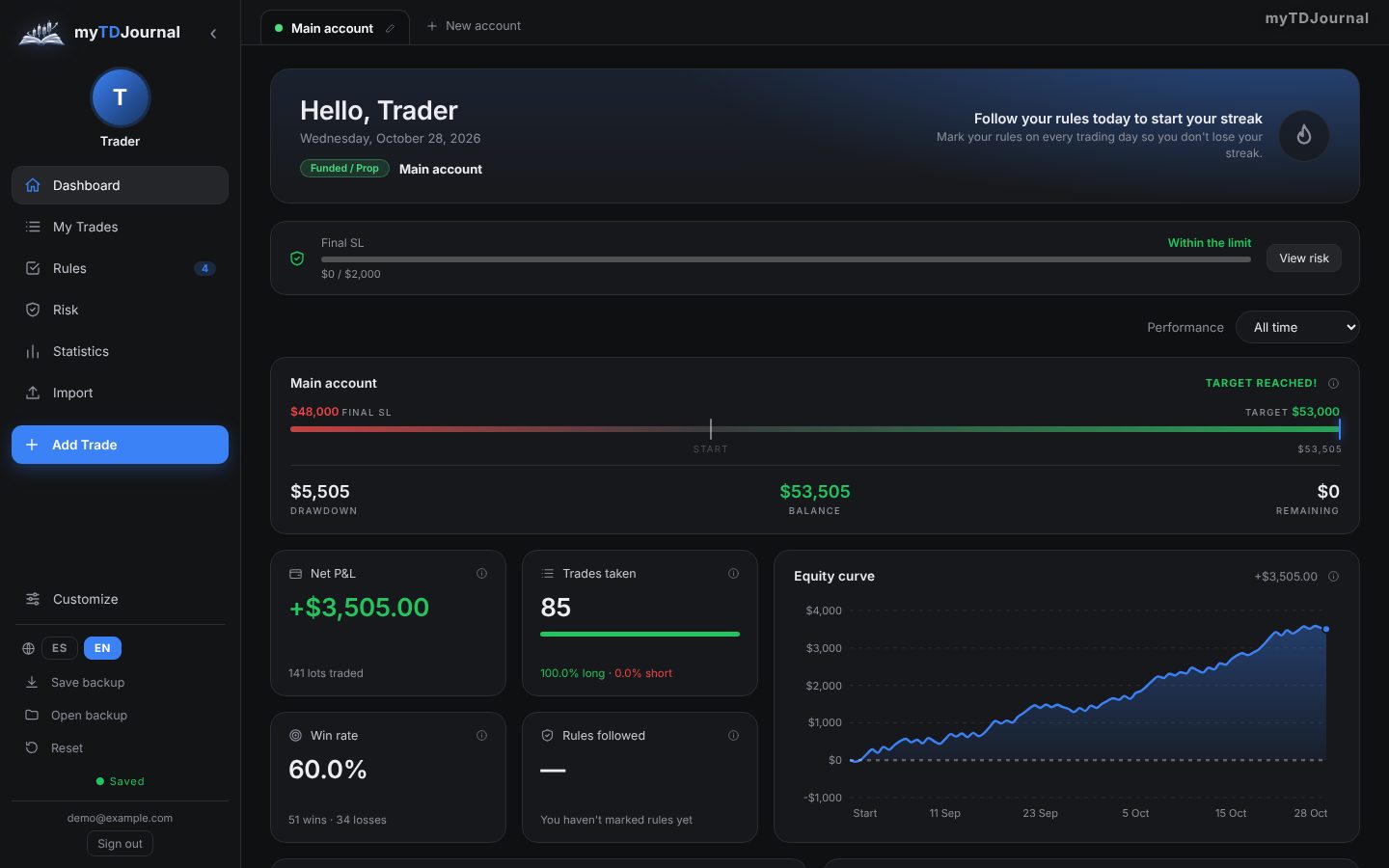Click the last data point on equity curve

(x=1326, y=629)
